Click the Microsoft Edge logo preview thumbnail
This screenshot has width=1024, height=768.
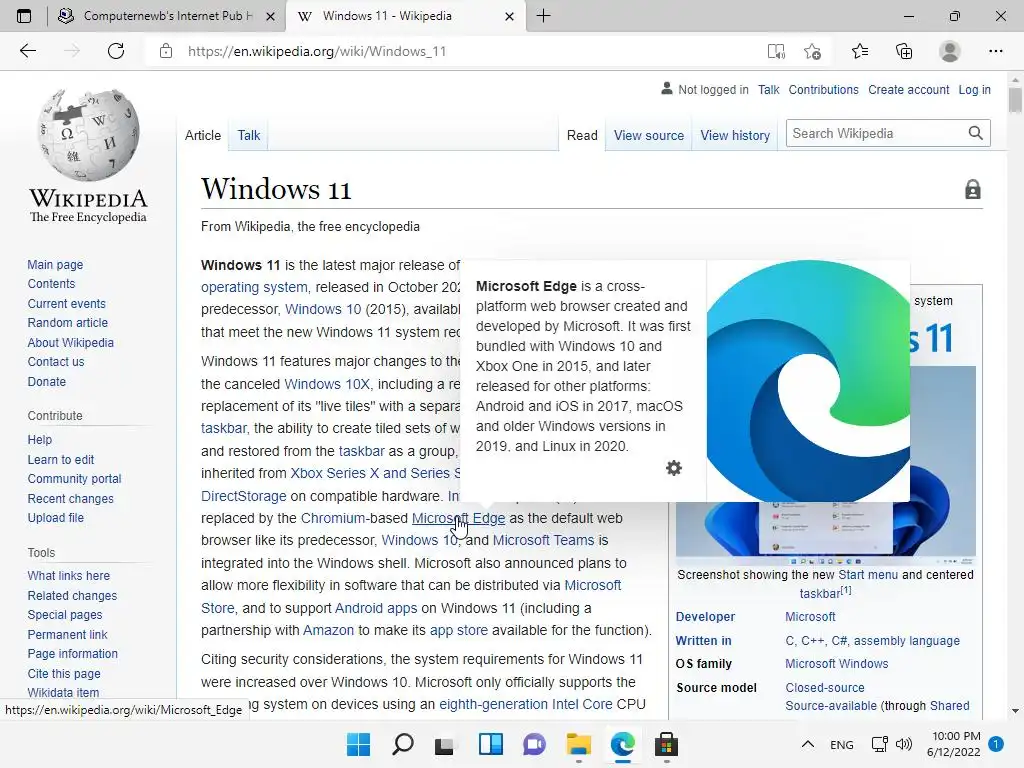[x=808, y=381]
